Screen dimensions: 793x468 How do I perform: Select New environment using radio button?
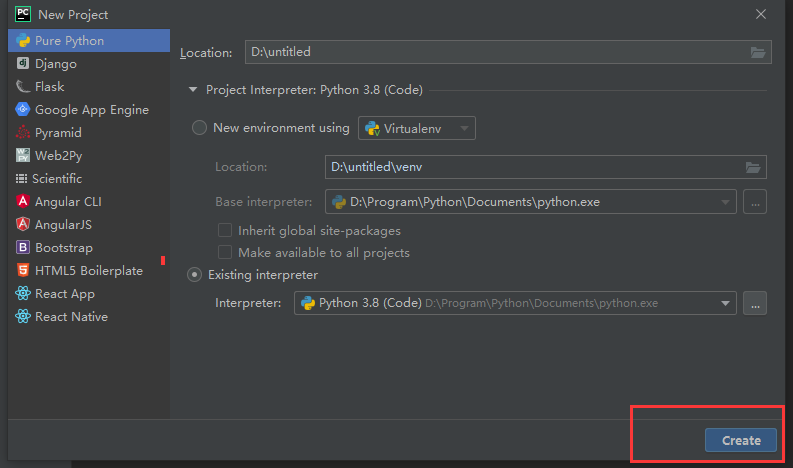(199, 127)
